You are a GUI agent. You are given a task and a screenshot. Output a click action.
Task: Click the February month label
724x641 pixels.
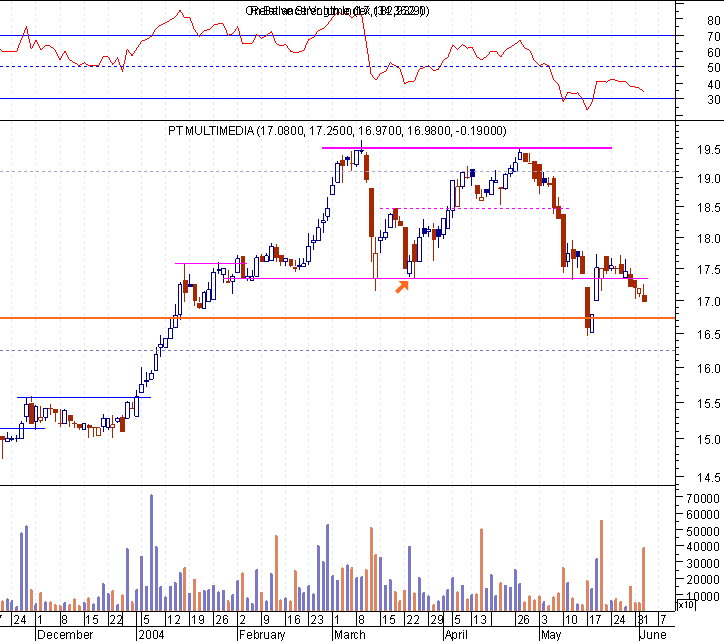click(x=262, y=635)
